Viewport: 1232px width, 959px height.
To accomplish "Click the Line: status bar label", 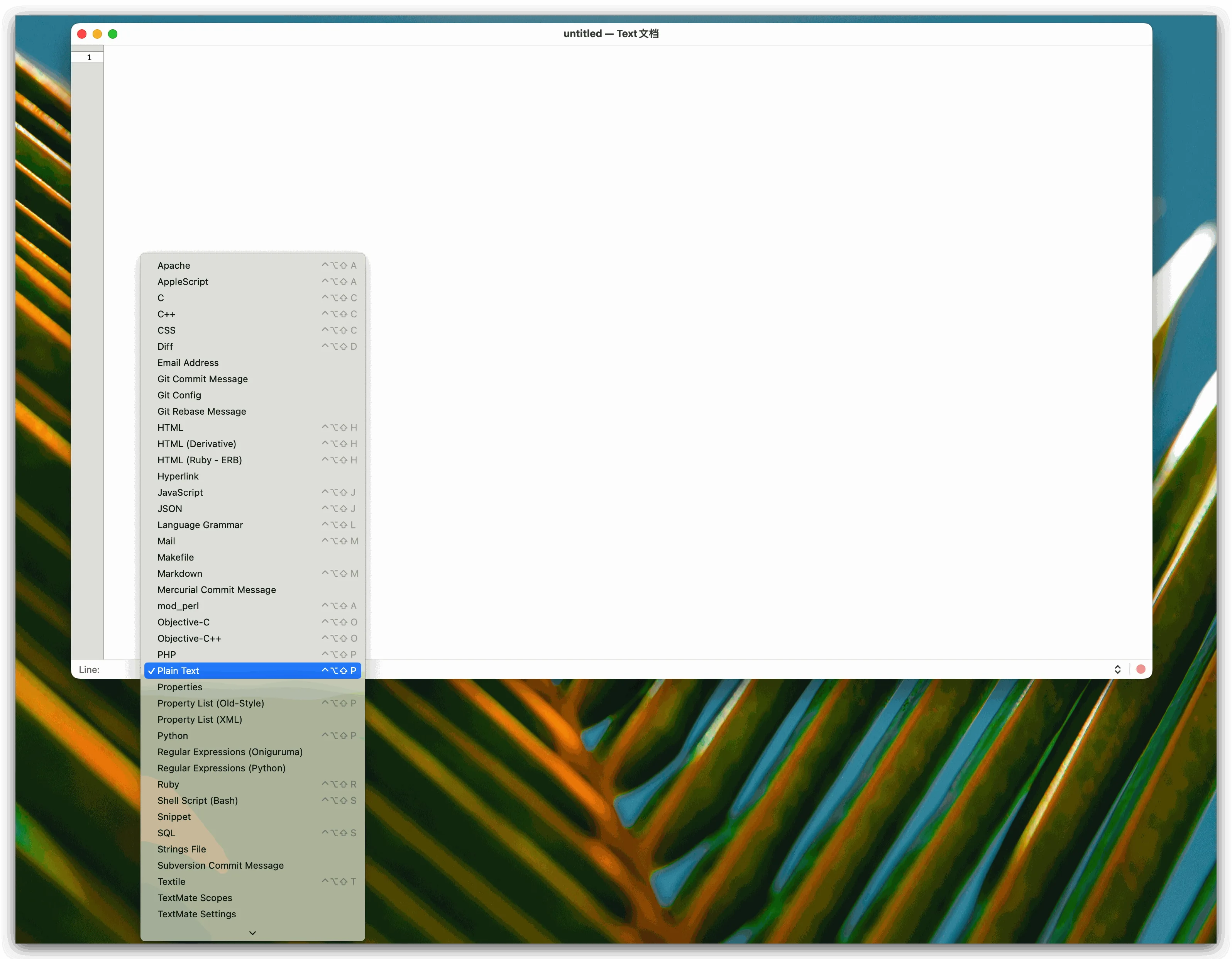I will click(x=89, y=669).
